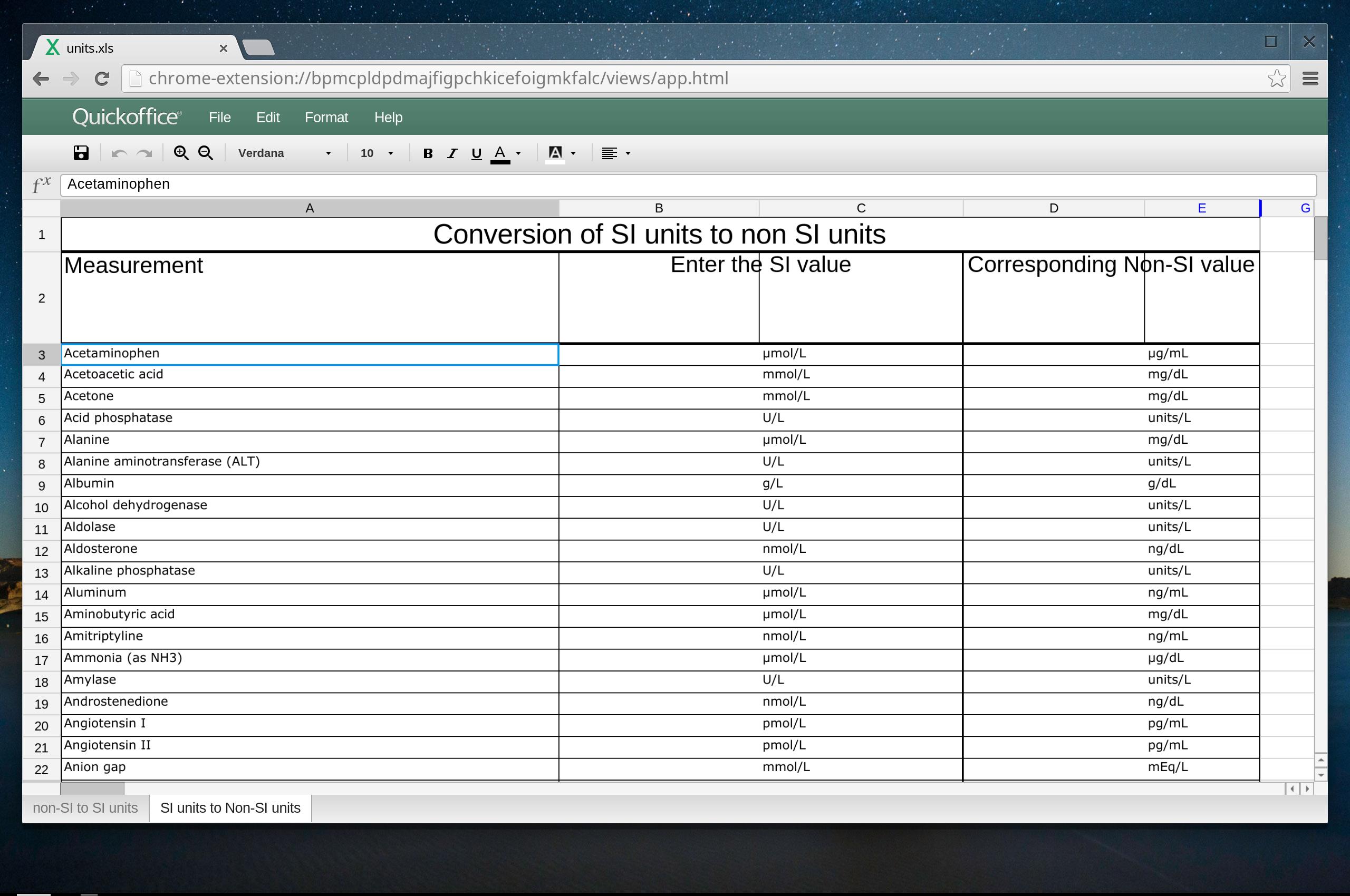Click the formula bar input field
1350x896 pixels.
pyautogui.click(x=686, y=184)
